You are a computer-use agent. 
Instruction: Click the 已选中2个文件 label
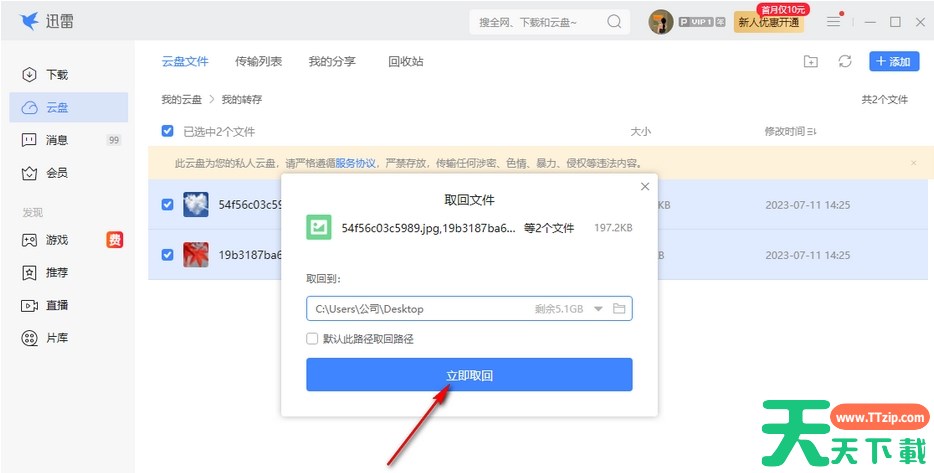(x=219, y=132)
